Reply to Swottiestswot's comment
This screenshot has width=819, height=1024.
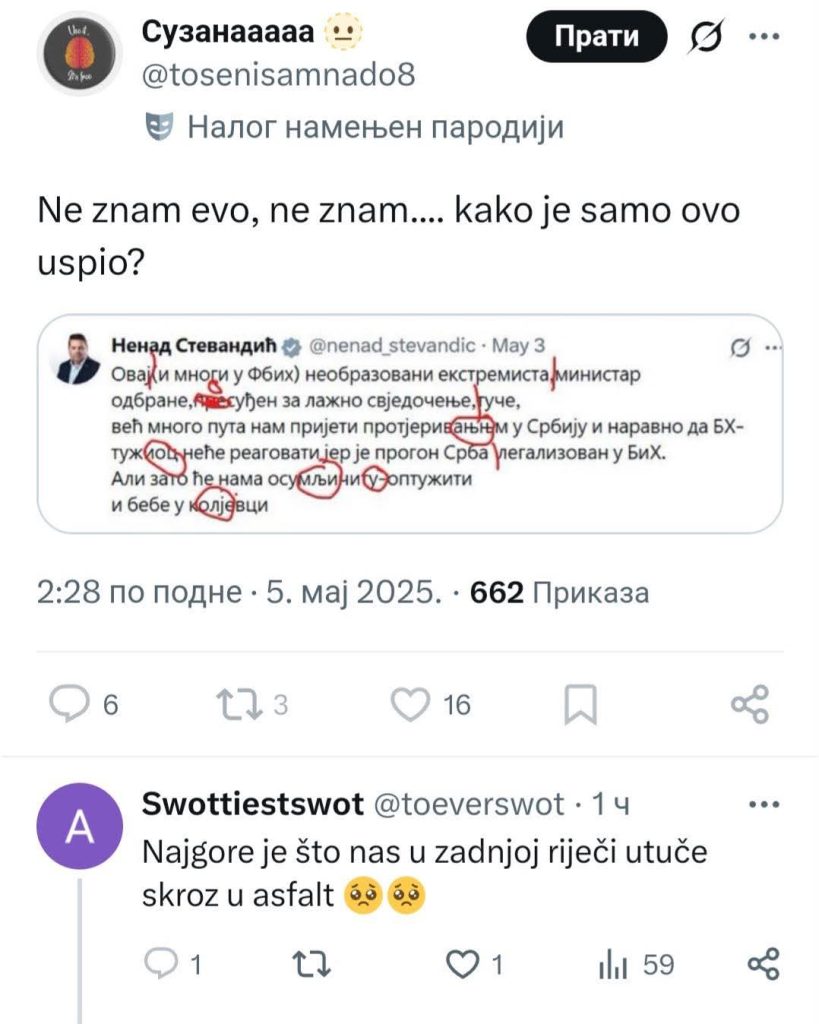[162, 965]
